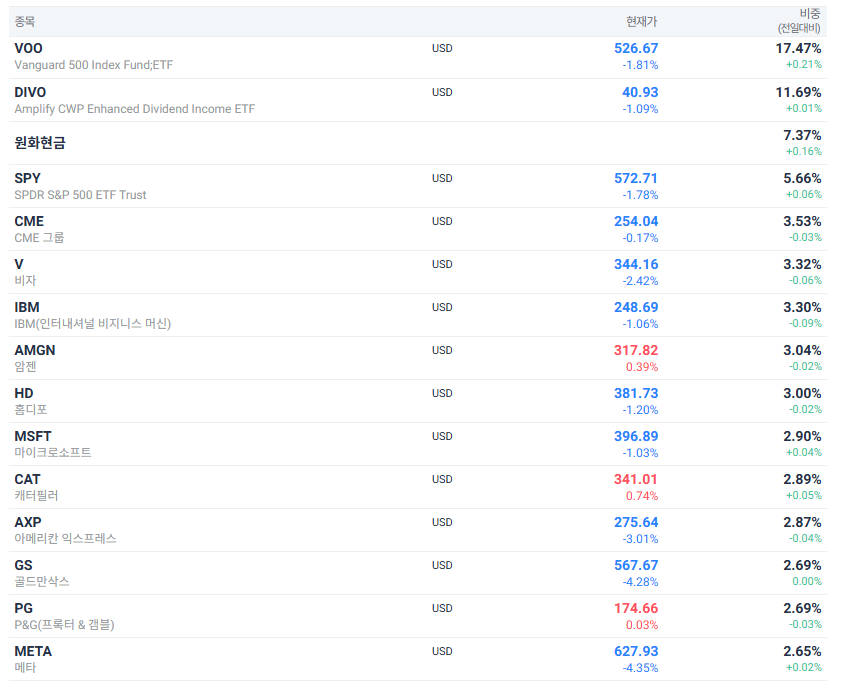
Task: Click Visa price 344.16
Action: click(x=636, y=265)
